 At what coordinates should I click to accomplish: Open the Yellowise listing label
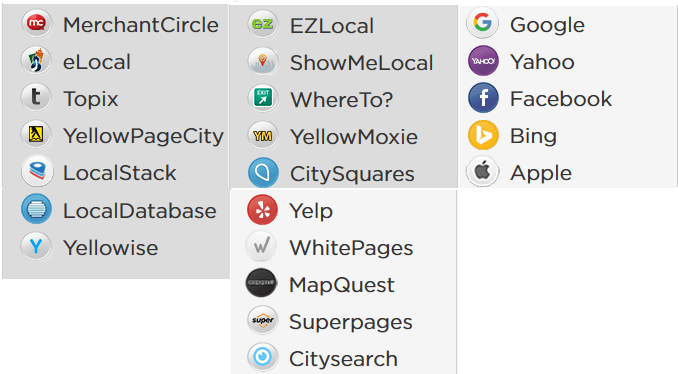click(111, 248)
